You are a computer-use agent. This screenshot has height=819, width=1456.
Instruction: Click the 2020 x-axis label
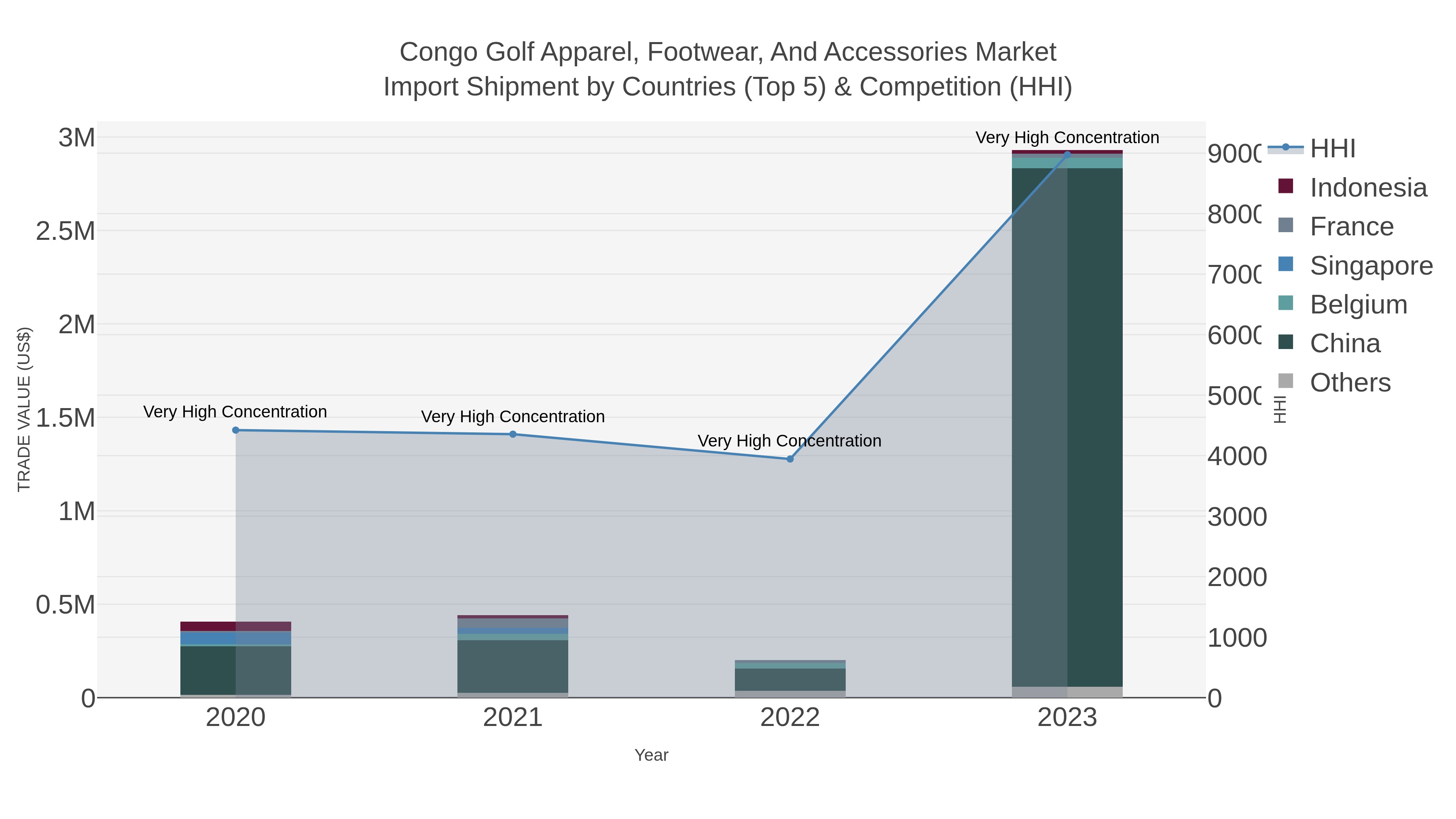point(236,717)
